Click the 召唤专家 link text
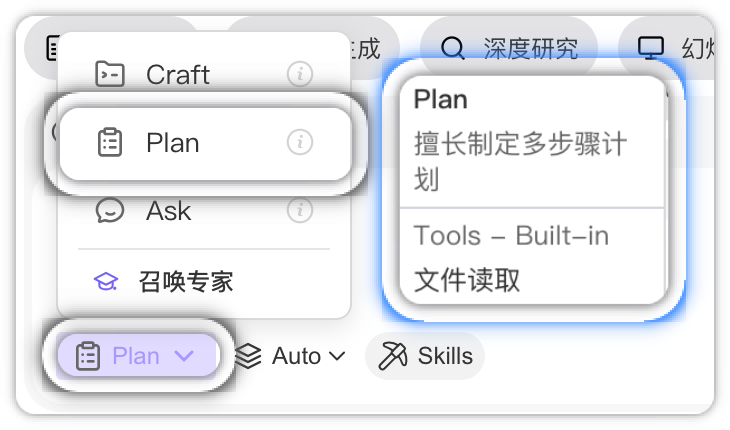This screenshot has width=730, height=430. pyautogui.click(x=186, y=281)
